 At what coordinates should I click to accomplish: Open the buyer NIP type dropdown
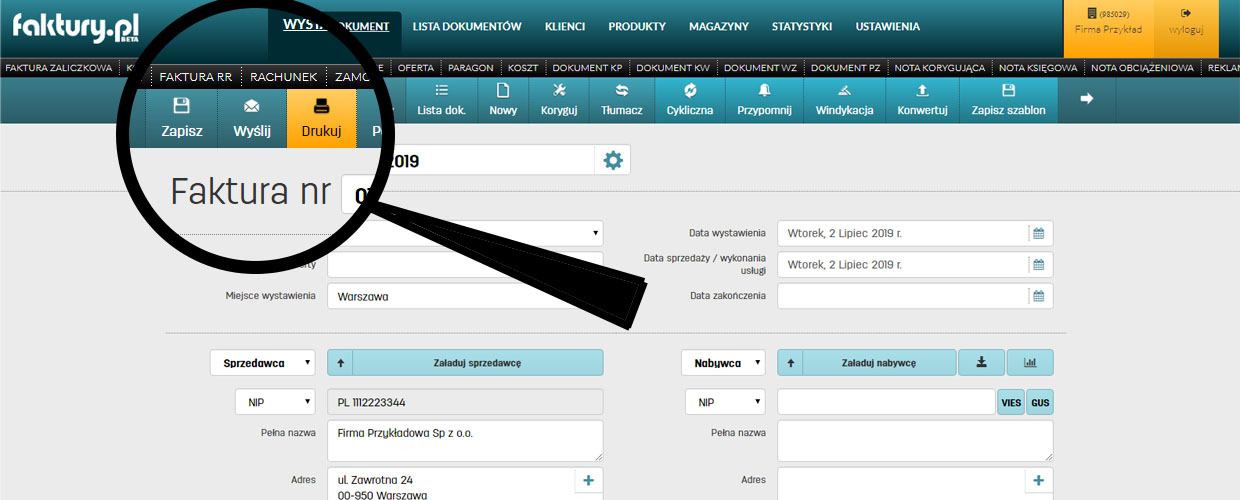point(725,402)
